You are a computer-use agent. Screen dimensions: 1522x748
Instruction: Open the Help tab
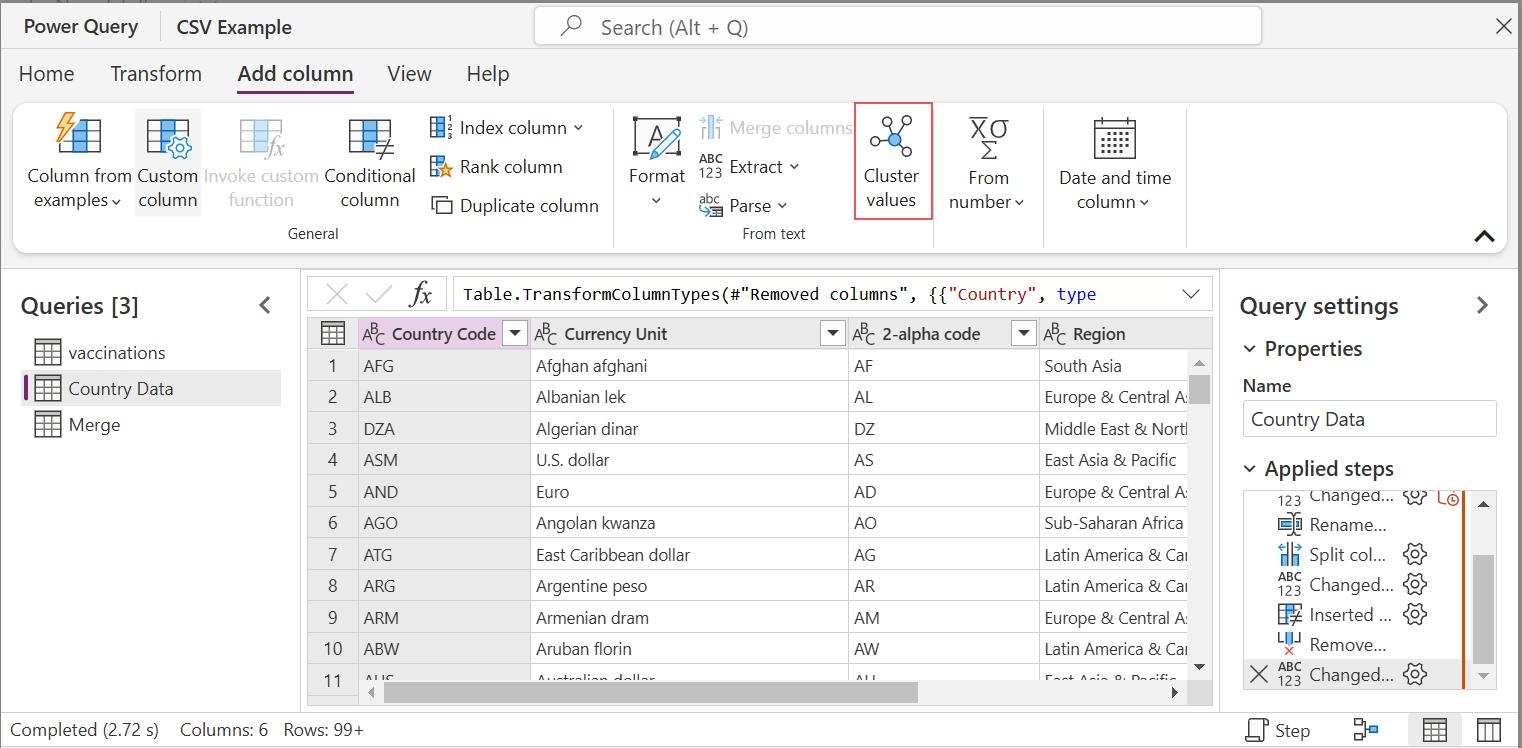[488, 74]
